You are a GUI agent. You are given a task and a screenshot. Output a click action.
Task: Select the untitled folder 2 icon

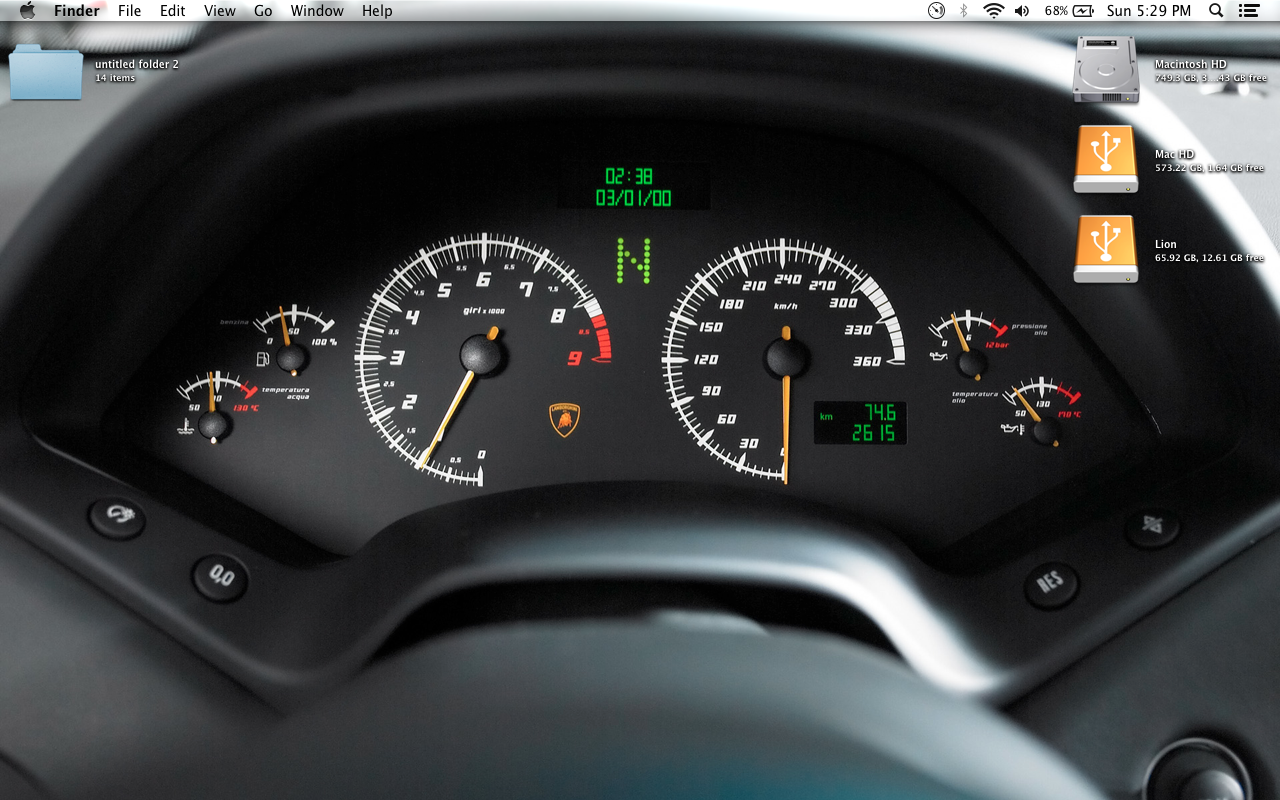pos(46,71)
